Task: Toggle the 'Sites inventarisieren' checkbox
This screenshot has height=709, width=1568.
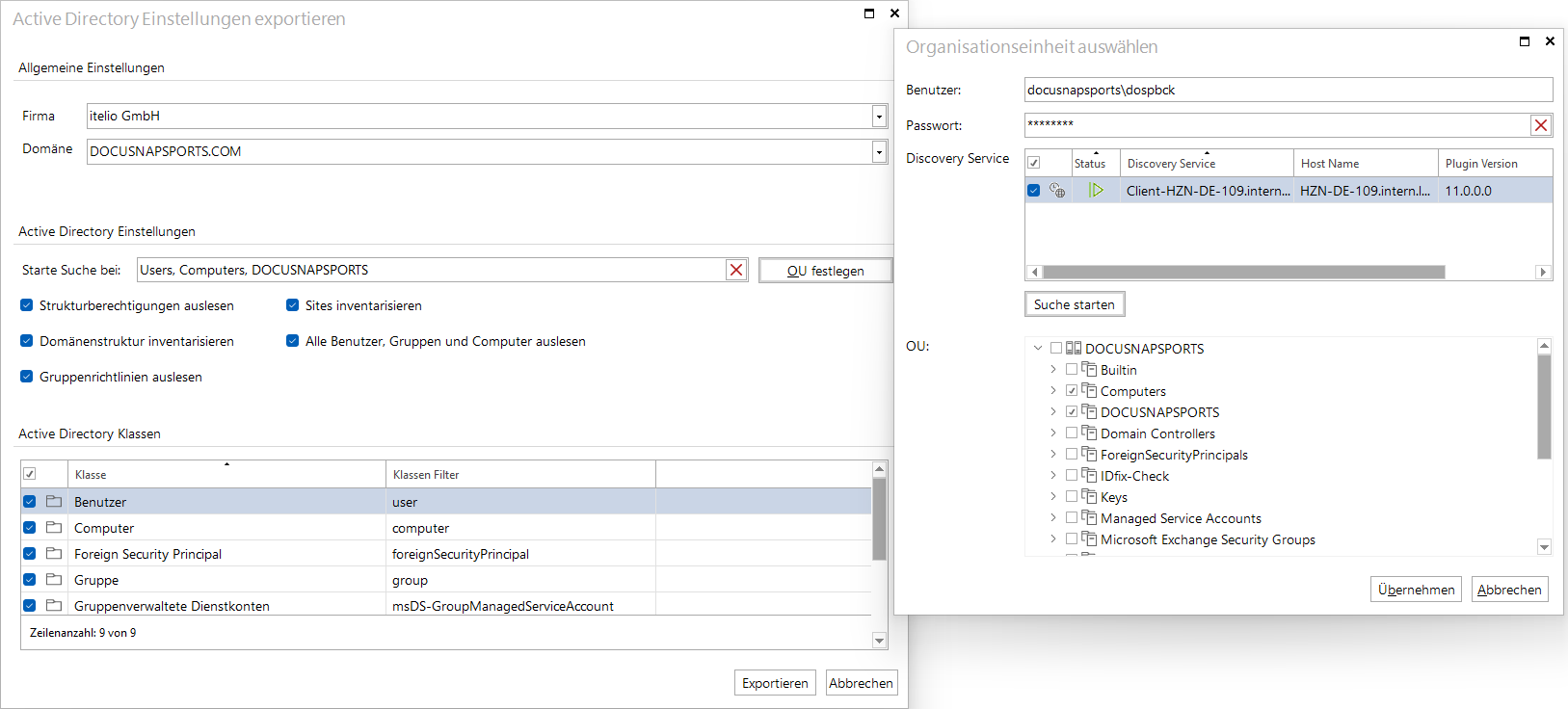Action: point(293,305)
